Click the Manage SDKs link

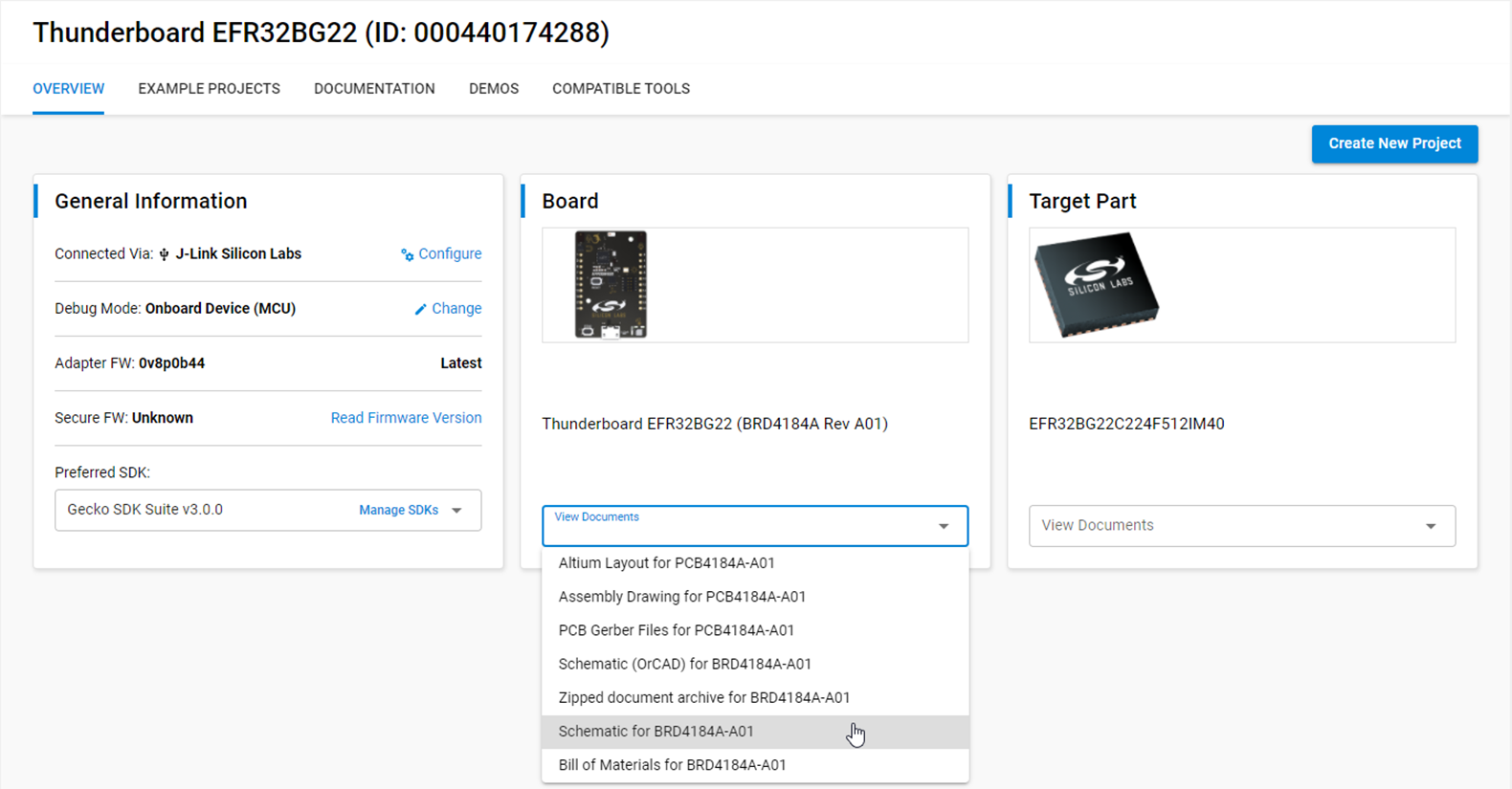[x=398, y=511]
